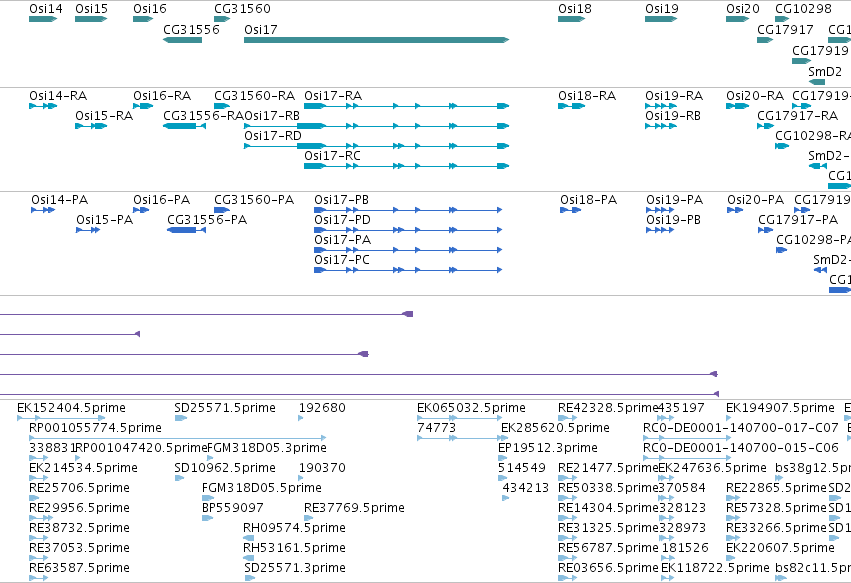Select the Osi19-RA transcript label

point(674,96)
